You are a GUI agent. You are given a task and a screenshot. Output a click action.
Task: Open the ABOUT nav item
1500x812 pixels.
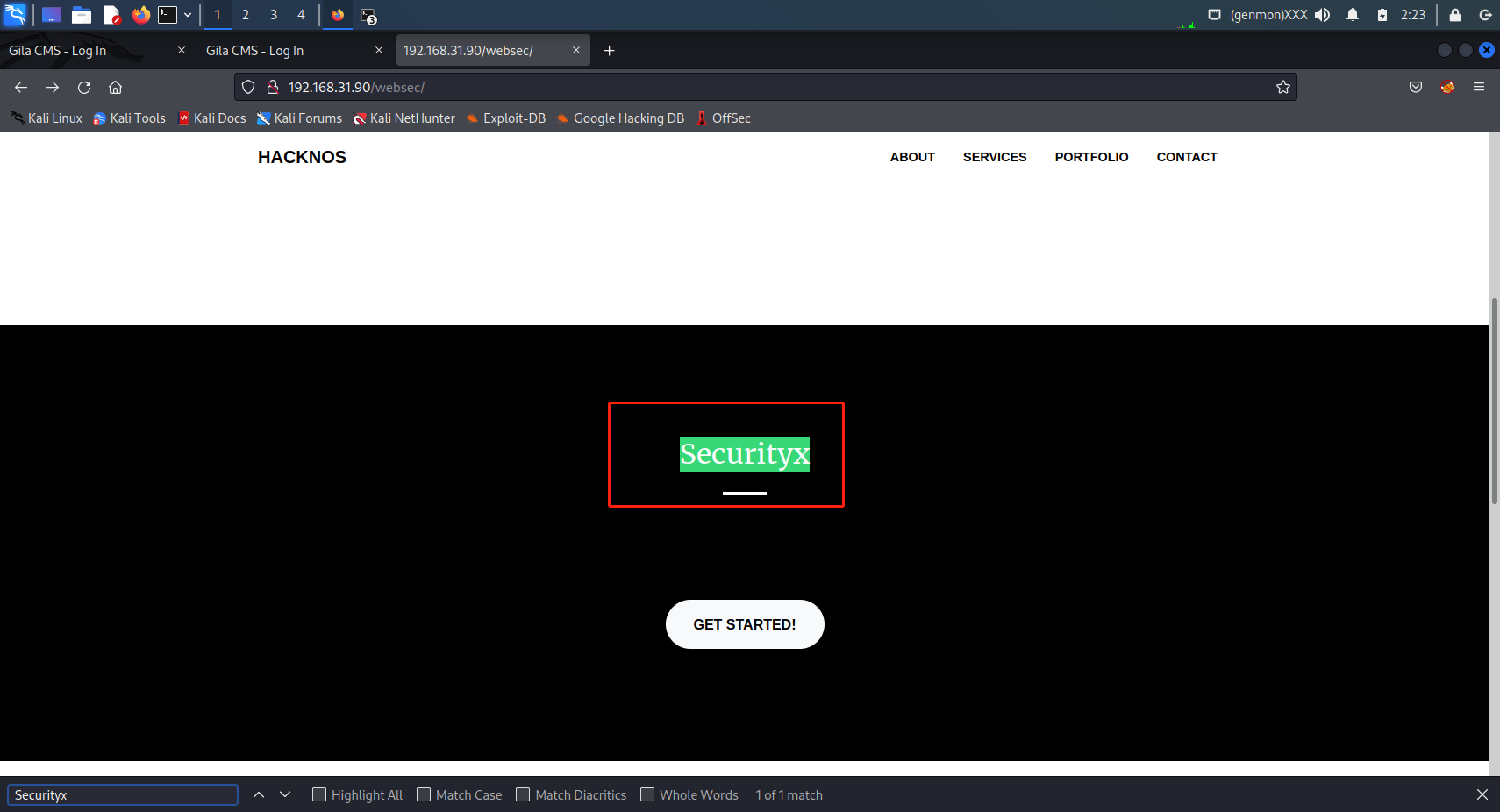pos(912,157)
